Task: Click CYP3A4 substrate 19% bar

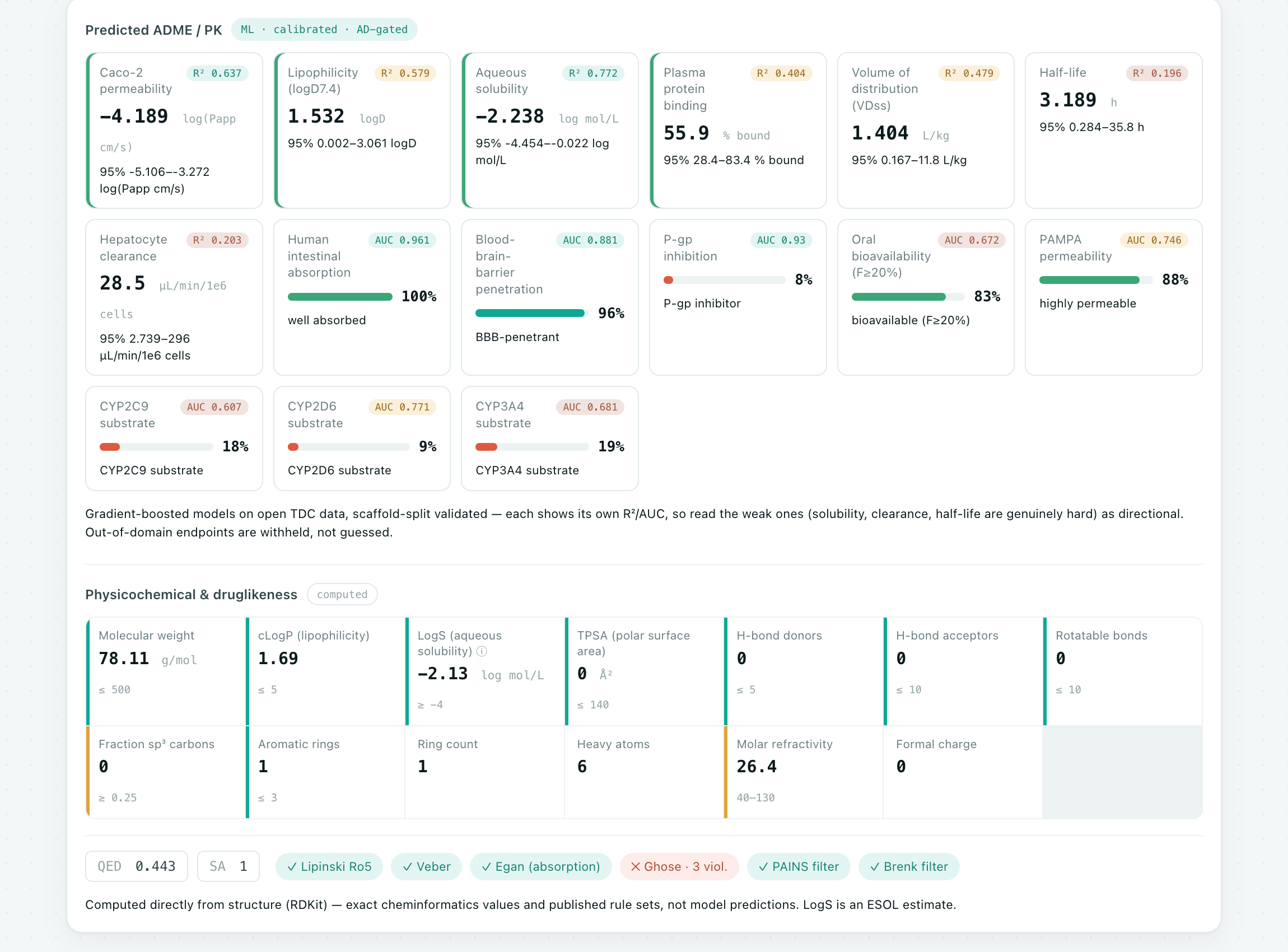Action: (532, 447)
